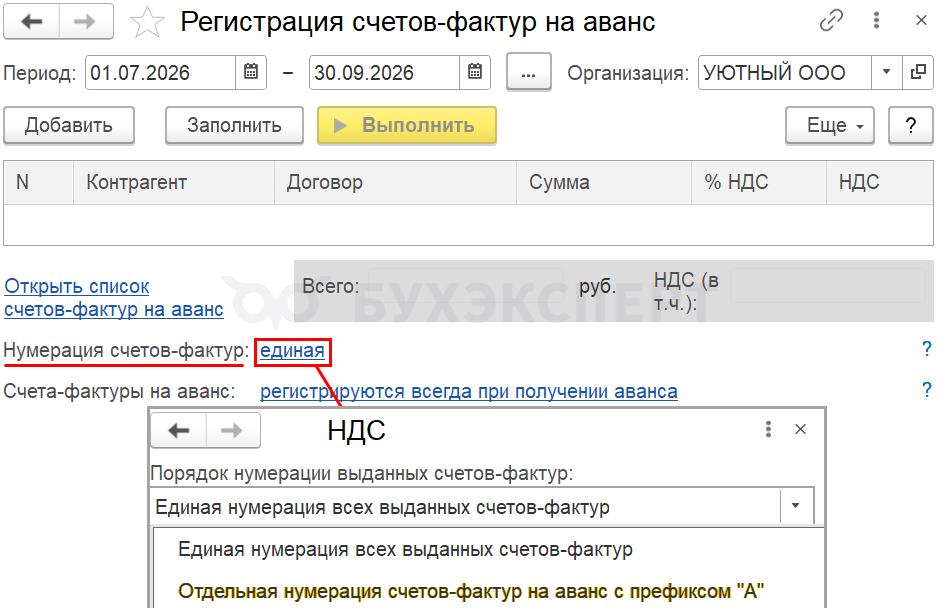
Task: Select the НДС column header
Action: click(x=879, y=183)
